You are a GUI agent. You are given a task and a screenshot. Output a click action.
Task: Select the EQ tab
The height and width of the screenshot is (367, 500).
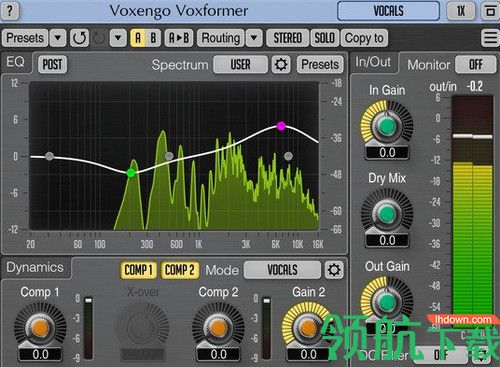(16, 62)
